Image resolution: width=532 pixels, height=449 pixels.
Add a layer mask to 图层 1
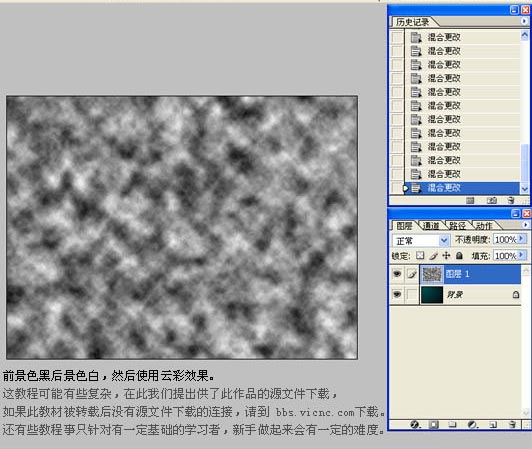pyautogui.click(x=434, y=424)
